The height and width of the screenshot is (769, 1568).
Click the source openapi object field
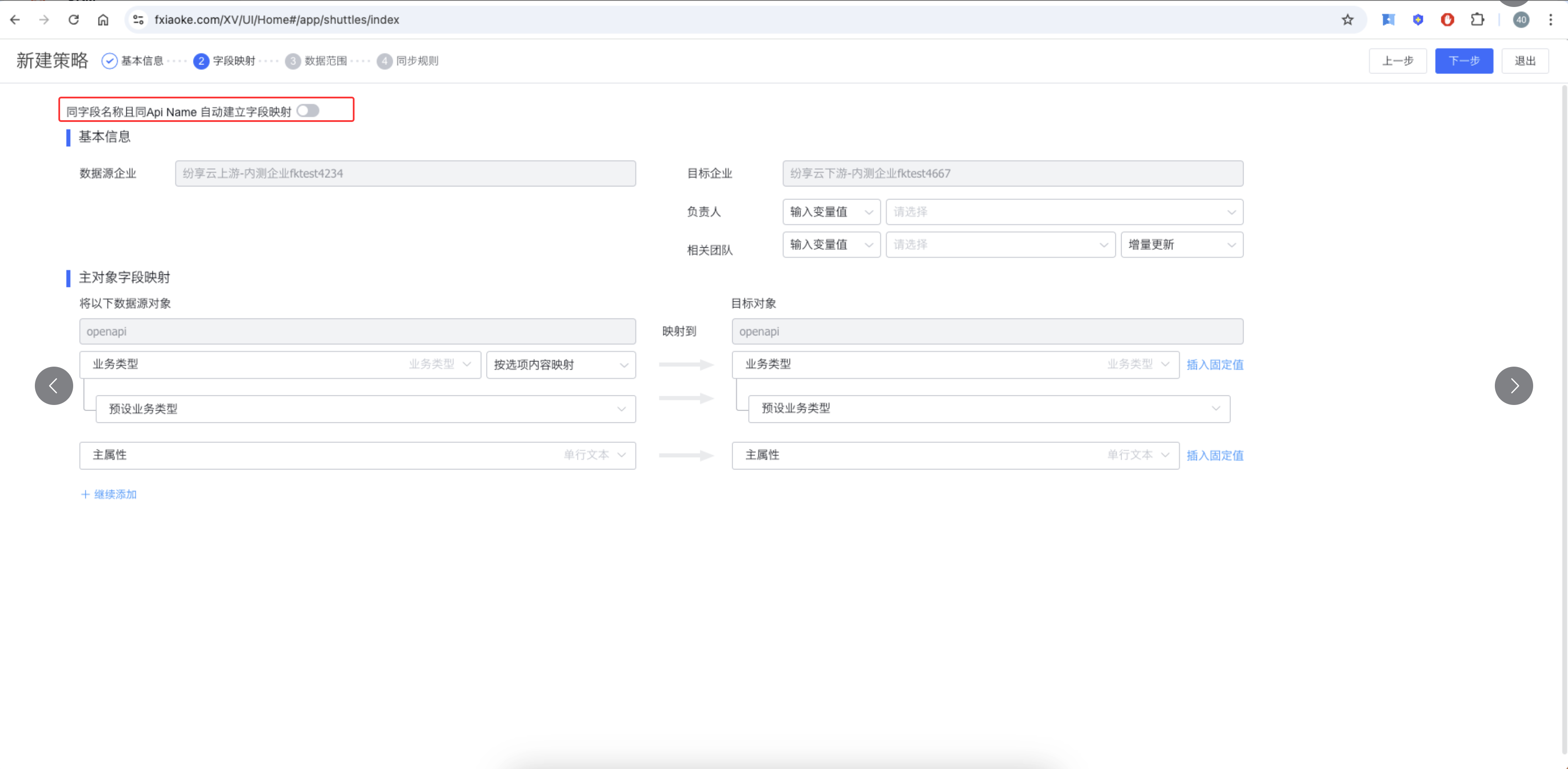pos(357,331)
